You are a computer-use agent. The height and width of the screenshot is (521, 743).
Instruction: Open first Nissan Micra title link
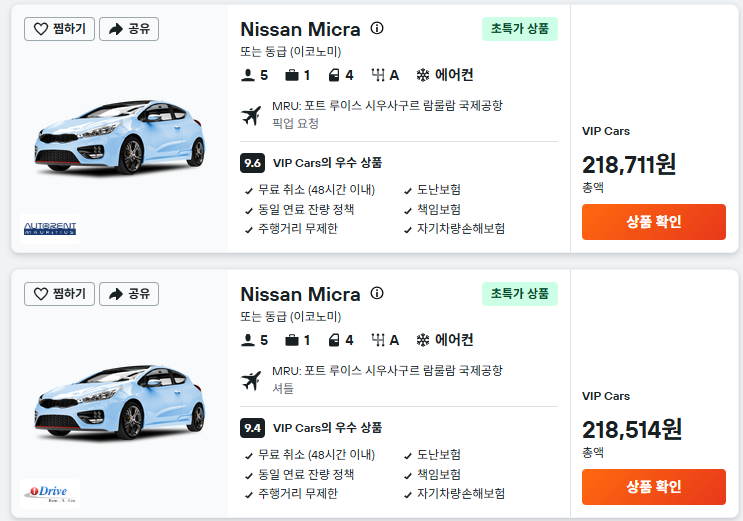coord(300,29)
